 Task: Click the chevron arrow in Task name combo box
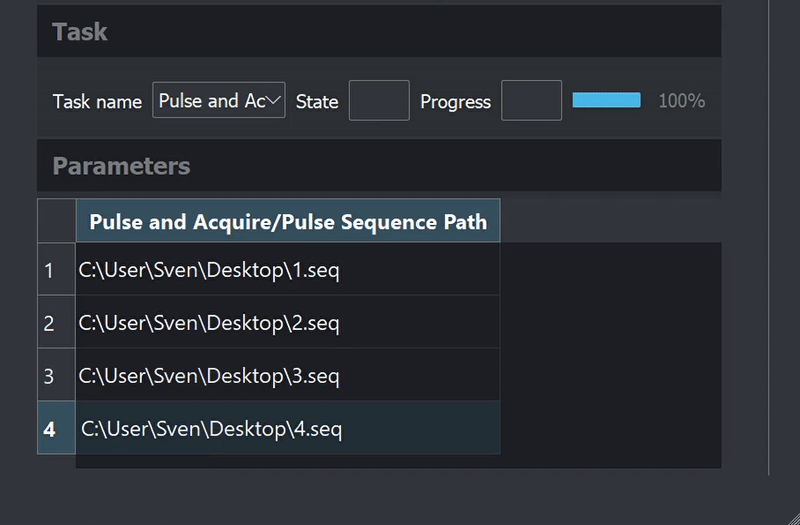point(275,101)
